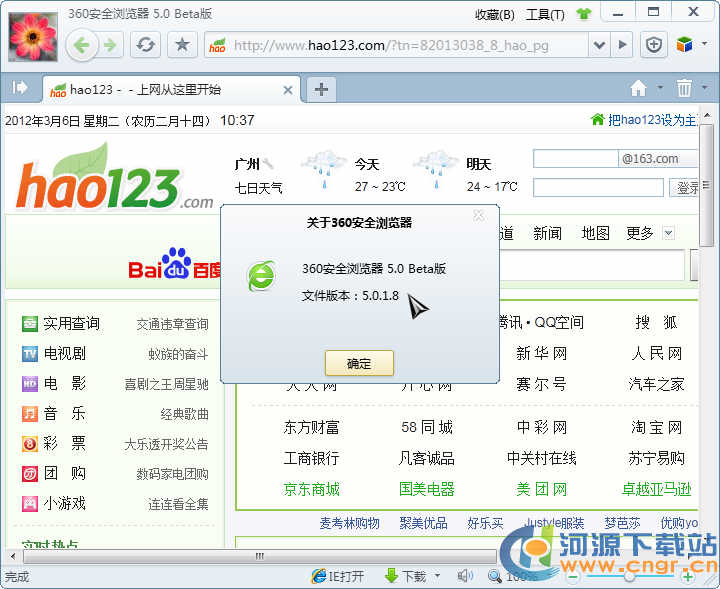
Task: Open the 新闻 search category tab
Action: [547, 233]
